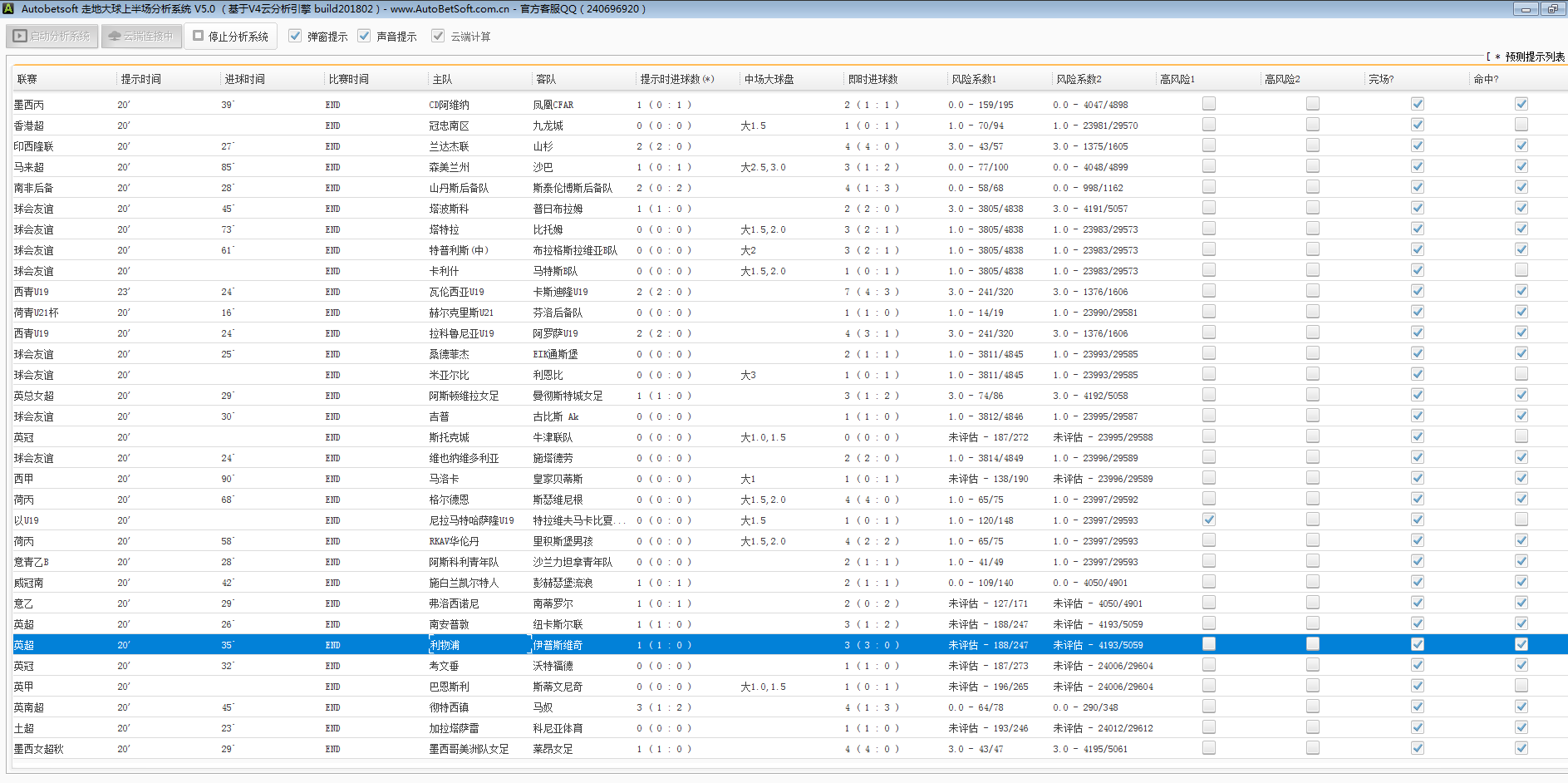
Task: Click the 云端连接中 cloud button
Action: coord(141,37)
